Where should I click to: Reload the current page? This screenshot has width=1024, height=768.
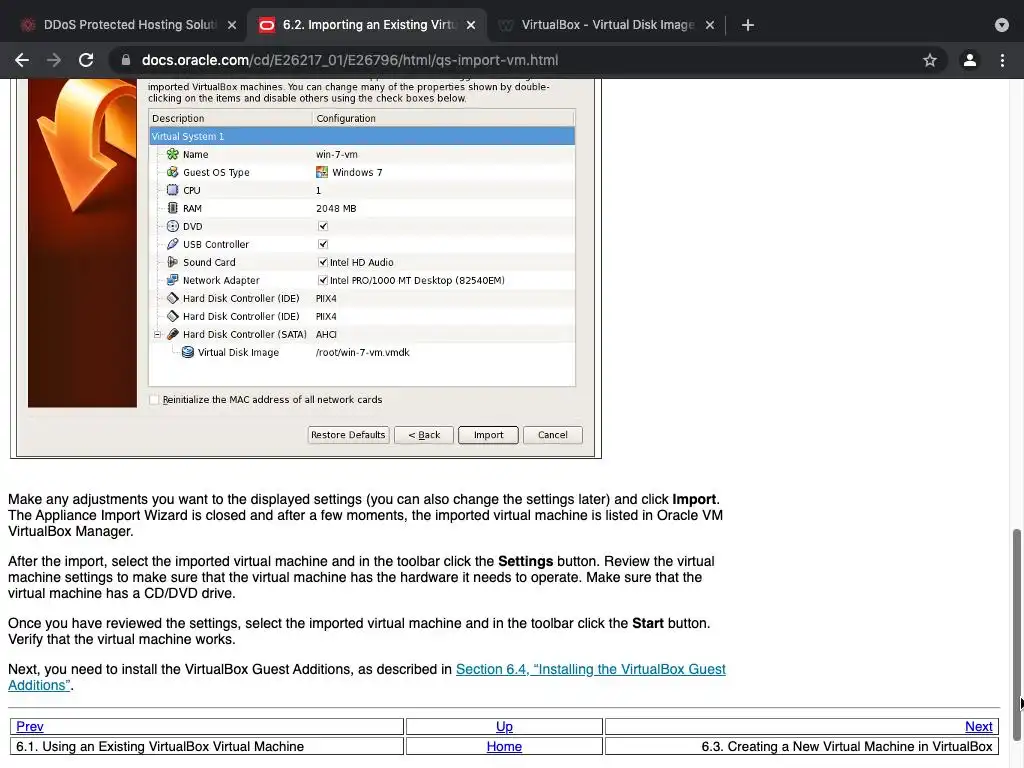pos(86,60)
